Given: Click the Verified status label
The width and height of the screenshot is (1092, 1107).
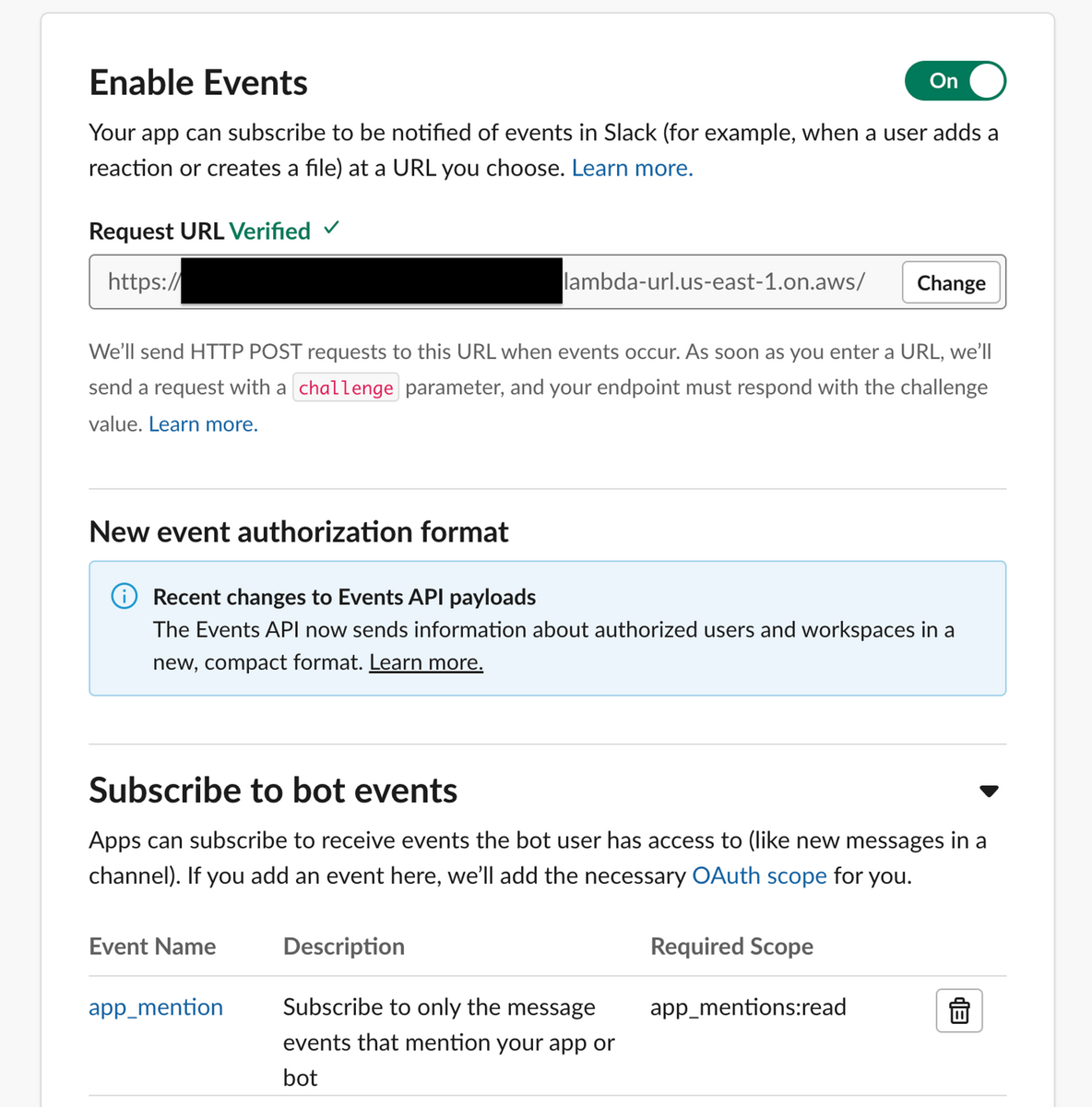Looking at the screenshot, I should pyautogui.click(x=269, y=231).
